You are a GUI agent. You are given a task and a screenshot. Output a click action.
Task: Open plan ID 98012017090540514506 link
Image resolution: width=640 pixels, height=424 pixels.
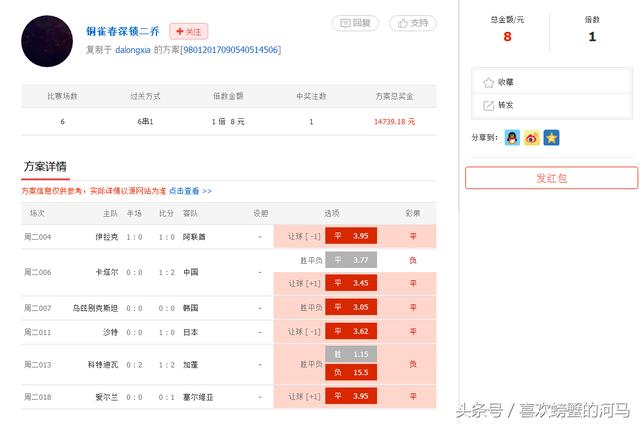(x=230, y=50)
